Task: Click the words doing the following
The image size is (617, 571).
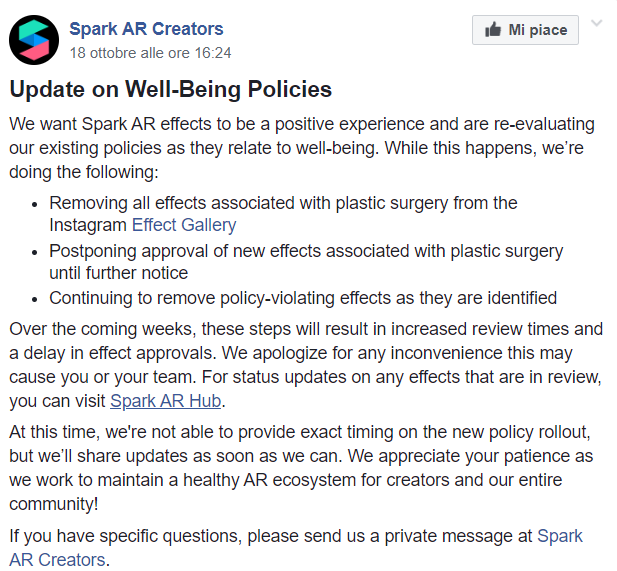Action: 84,172
